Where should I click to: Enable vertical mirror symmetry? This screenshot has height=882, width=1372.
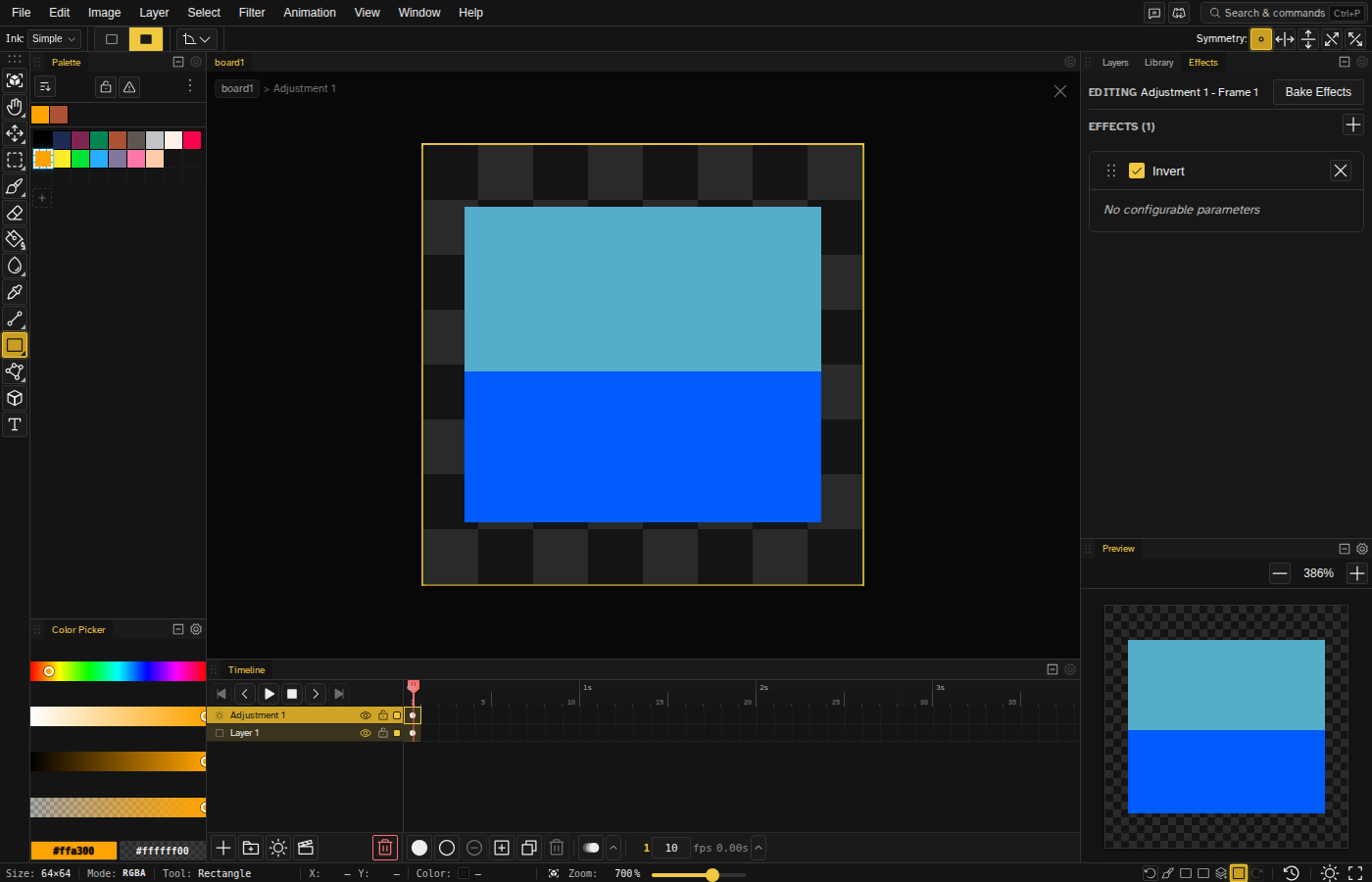1308,39
